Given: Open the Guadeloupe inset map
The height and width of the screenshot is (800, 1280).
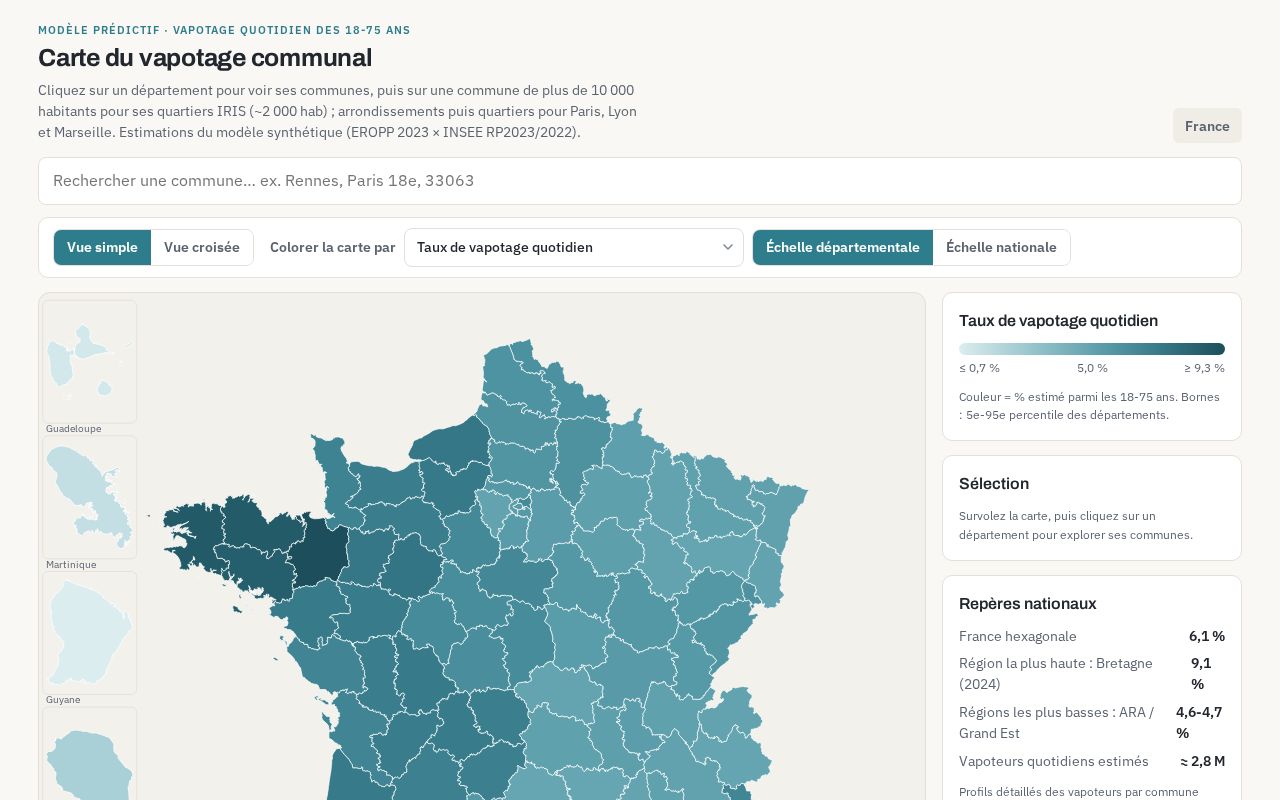Looking at the screenshot, I should (x=89, y=361).
